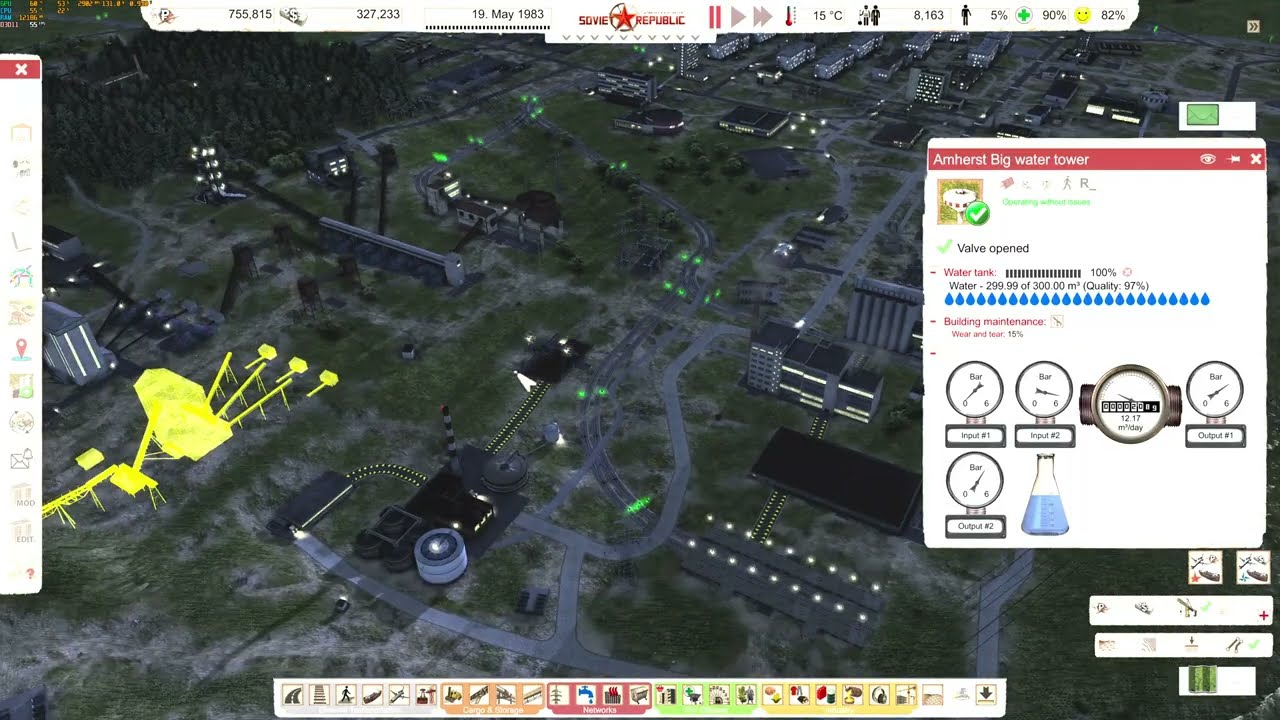Click the pipe connection tool icon
The height and width of the screenshot is (720, 1280).
tap(1234, 644)
